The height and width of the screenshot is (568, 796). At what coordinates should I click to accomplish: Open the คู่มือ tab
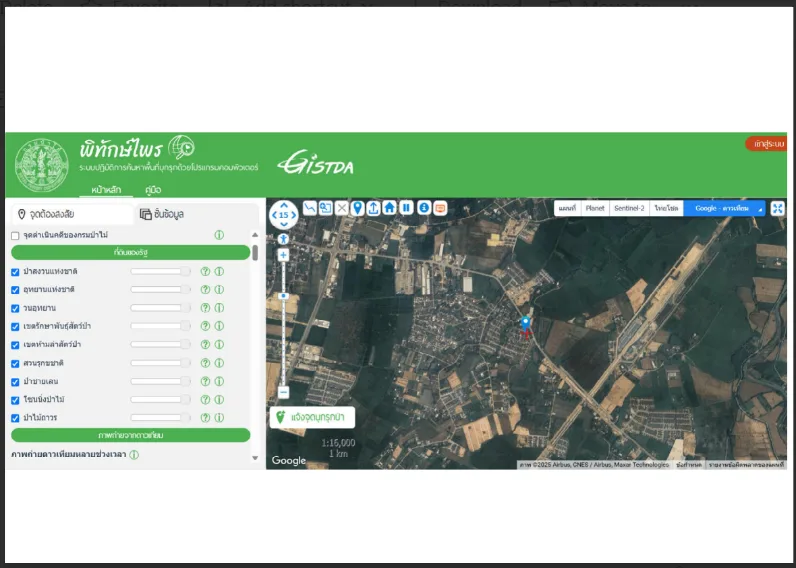point(153,190)
